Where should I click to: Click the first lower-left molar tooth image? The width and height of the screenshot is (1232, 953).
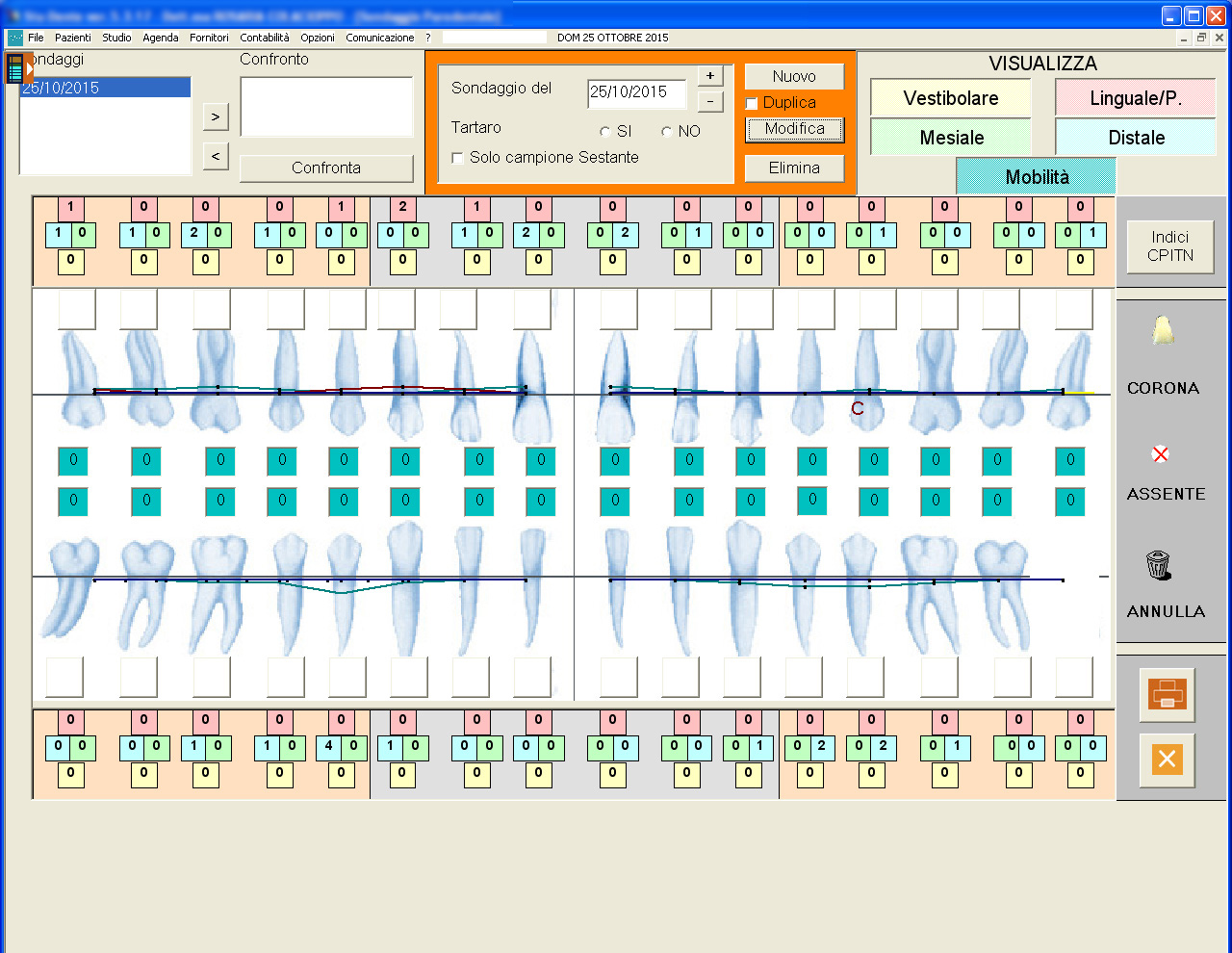point(72,589)
